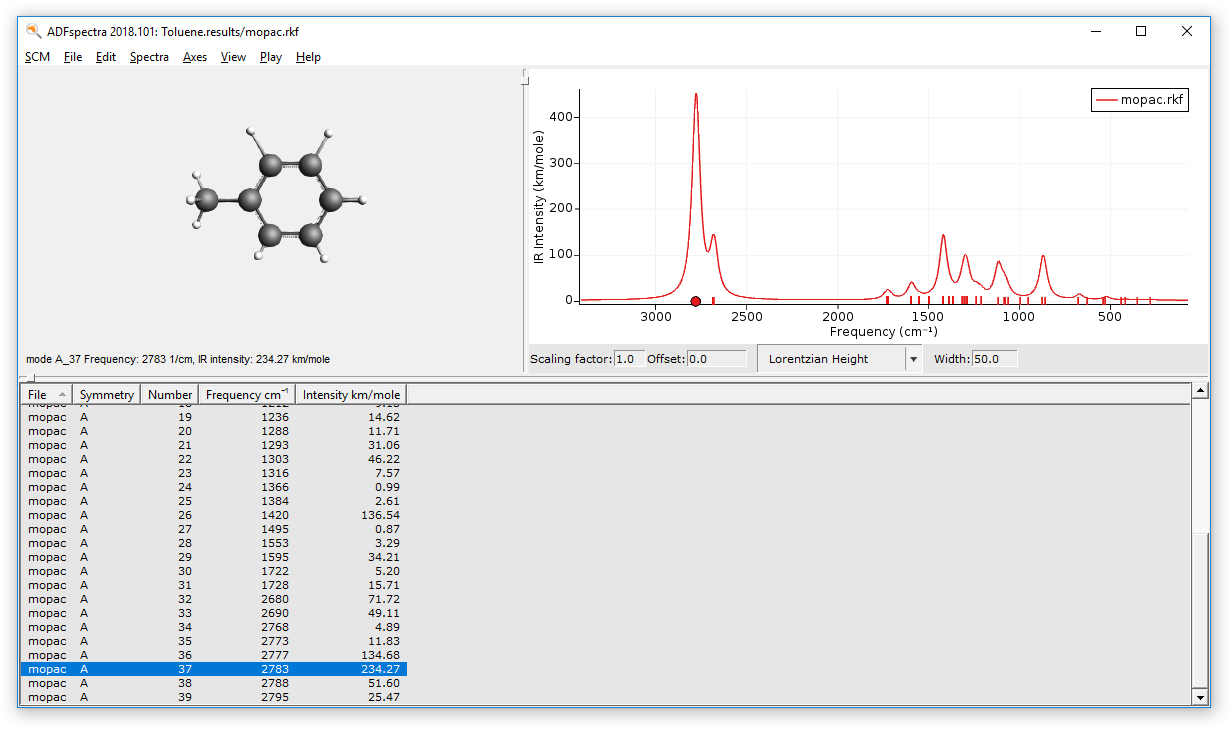Open the Axes menu
The height and width of the screenshot is (730, 1232).
[195, 57]
